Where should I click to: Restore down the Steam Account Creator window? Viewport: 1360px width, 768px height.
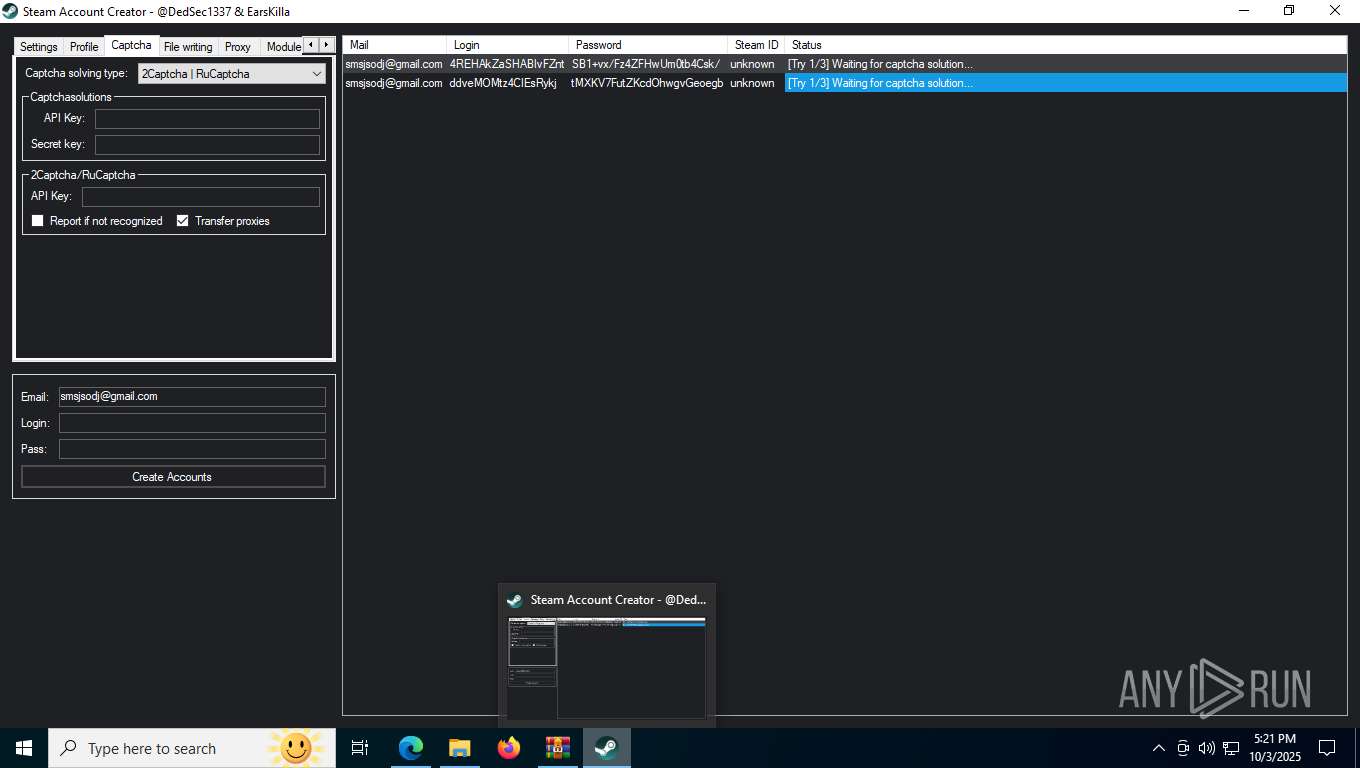(x=1289, y=11)
